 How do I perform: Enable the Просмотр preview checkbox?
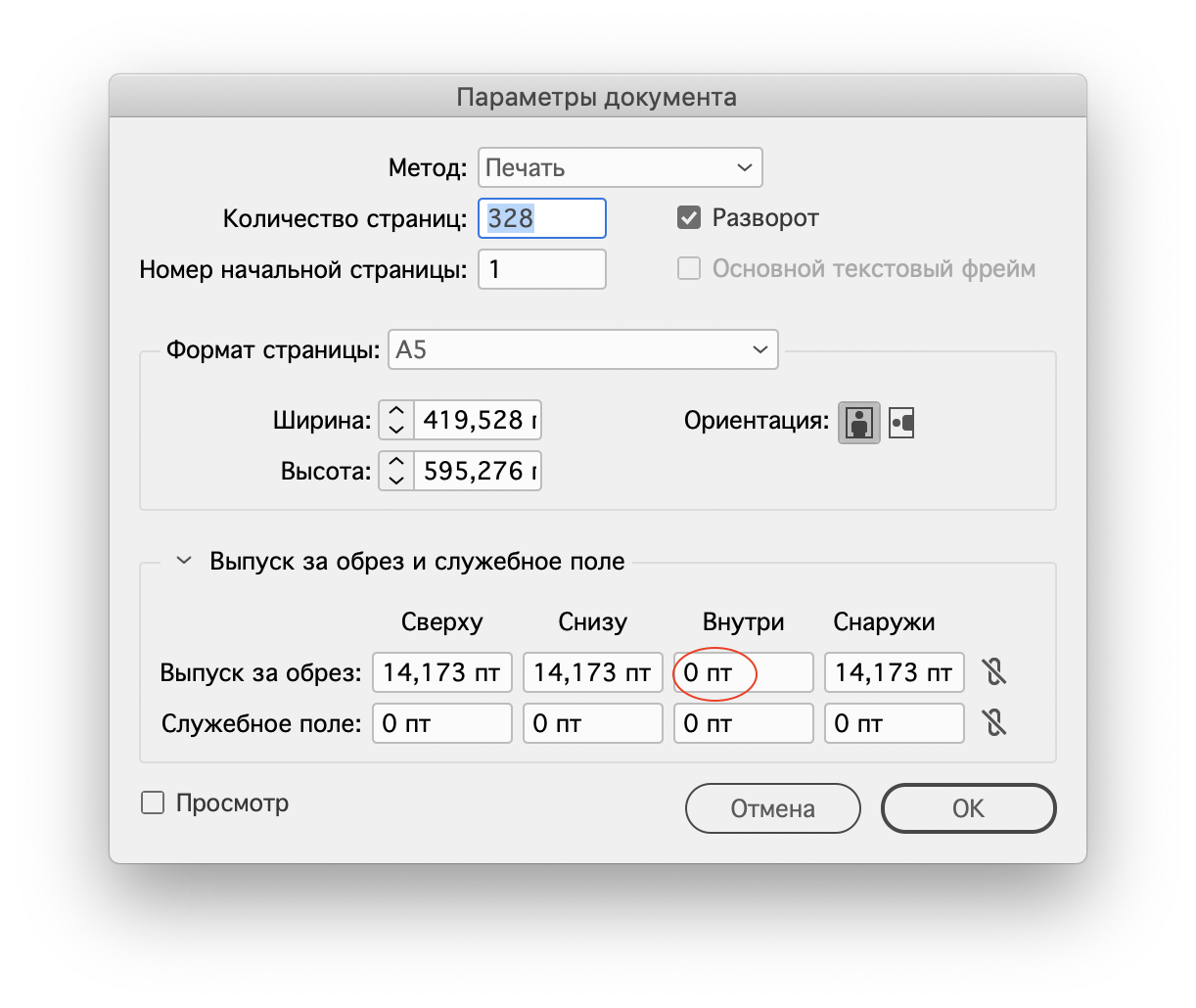(x=153, y=802)
